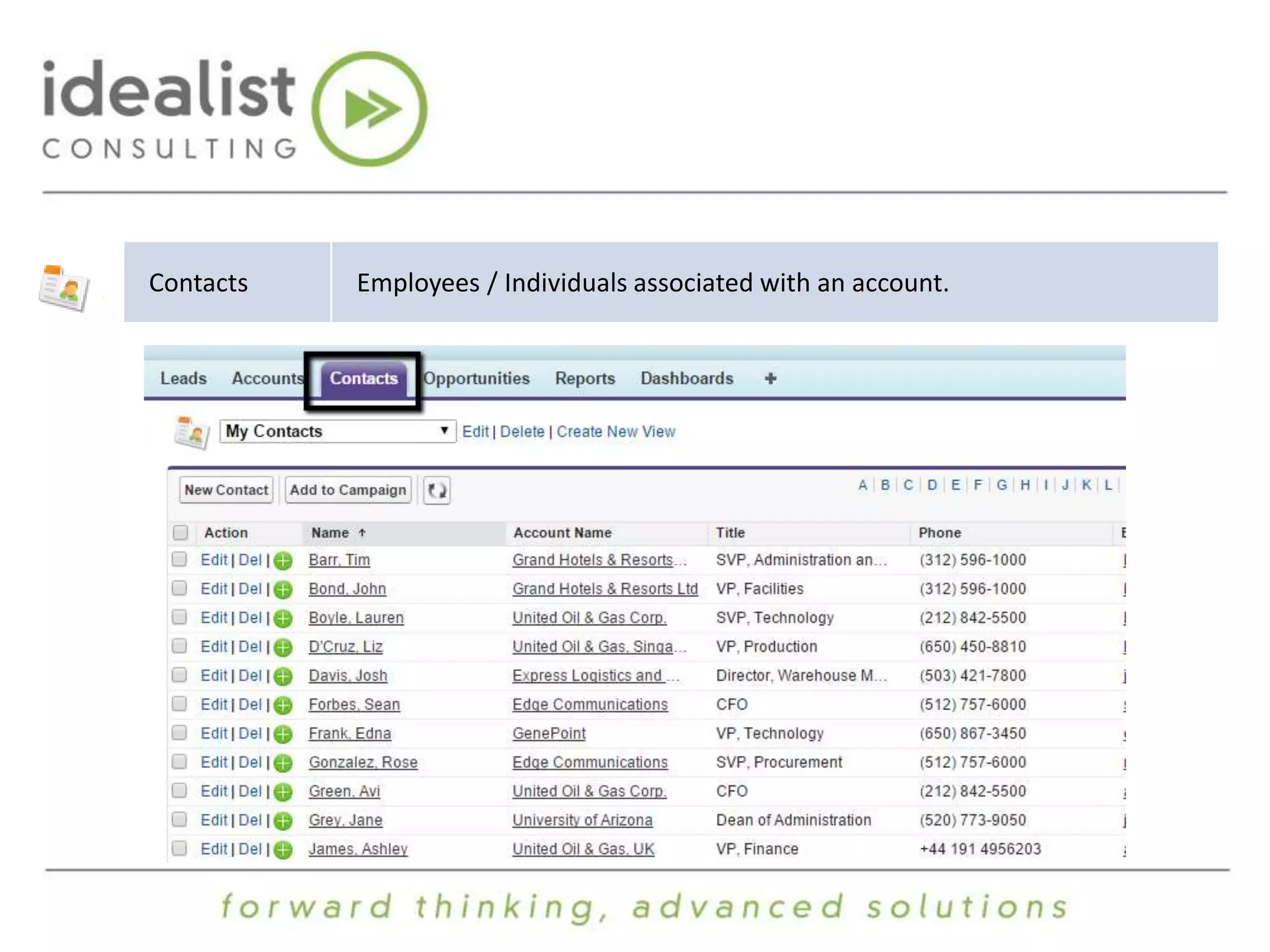Filter contacts by letter G

[1001, 485]
